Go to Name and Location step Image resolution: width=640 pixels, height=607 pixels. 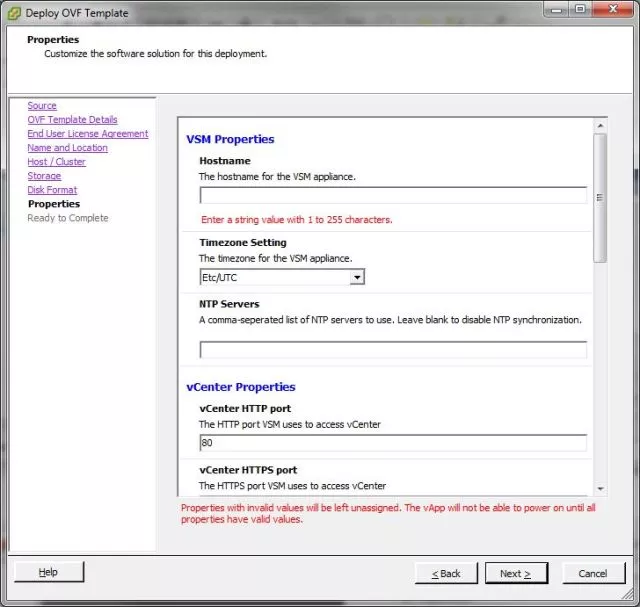[67, 148]
